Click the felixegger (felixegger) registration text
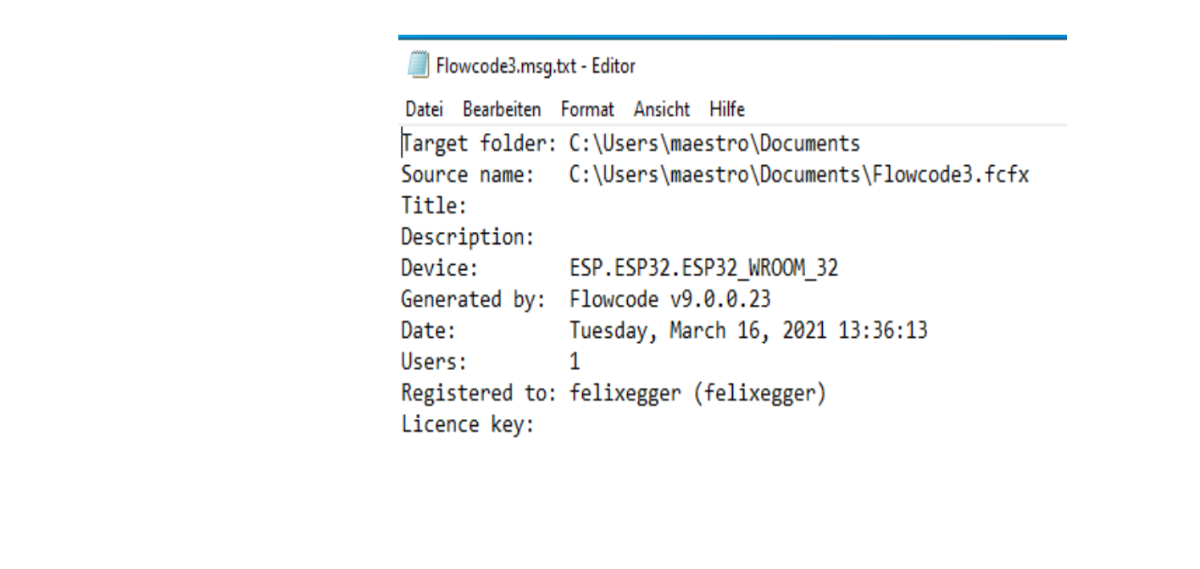Viewport: 1200px width, 569px height. 697,393
